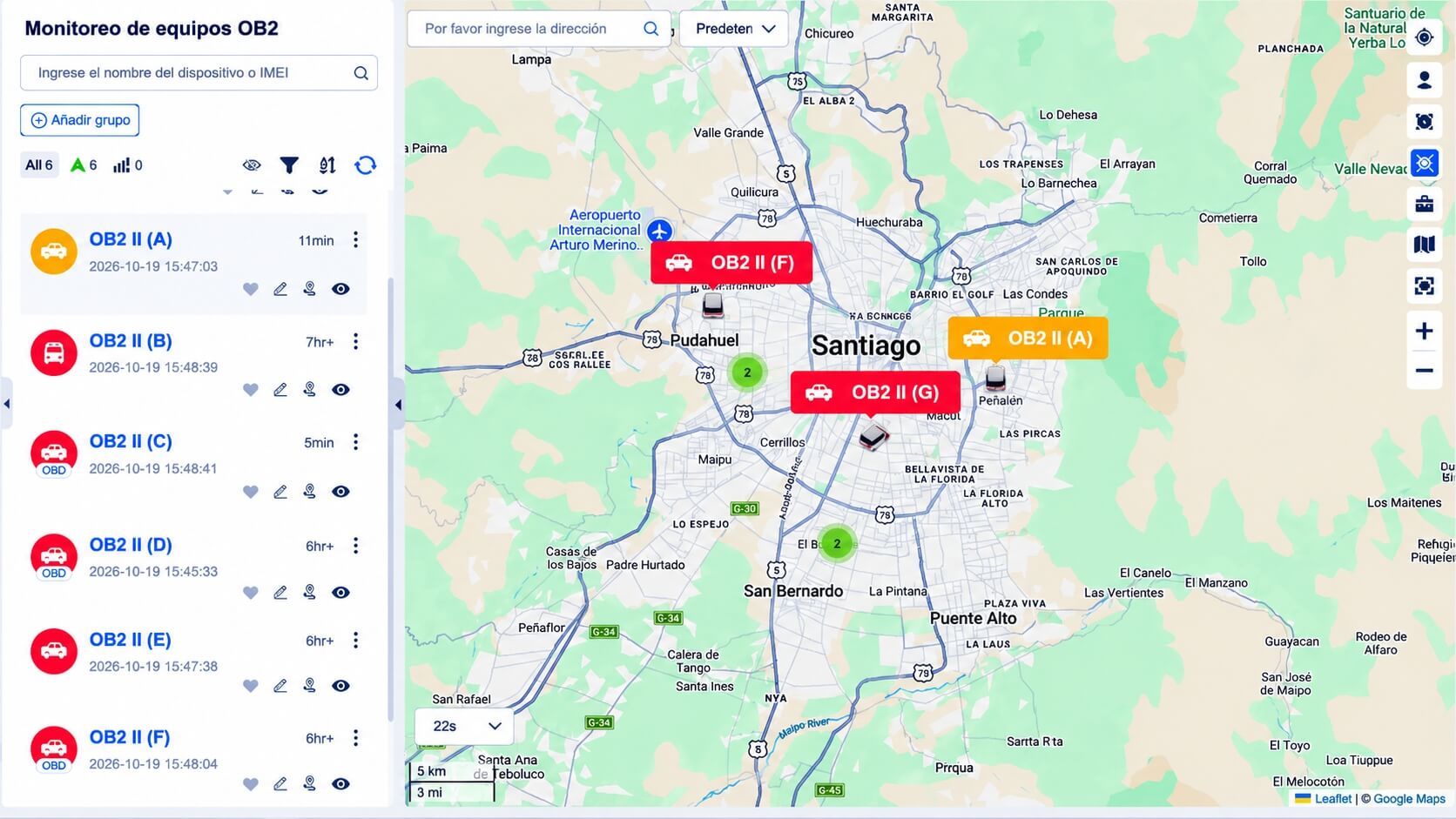Locate OB2 II (B) with the pin icon

click(309, 390)
